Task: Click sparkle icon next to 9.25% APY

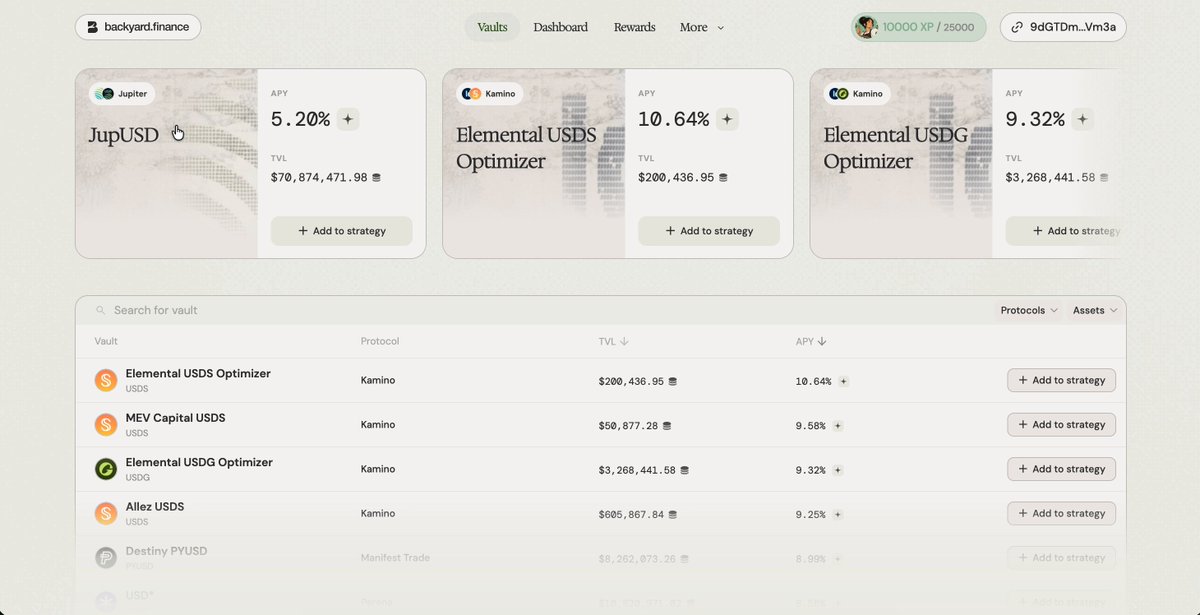Action: (x=838, y=514)
